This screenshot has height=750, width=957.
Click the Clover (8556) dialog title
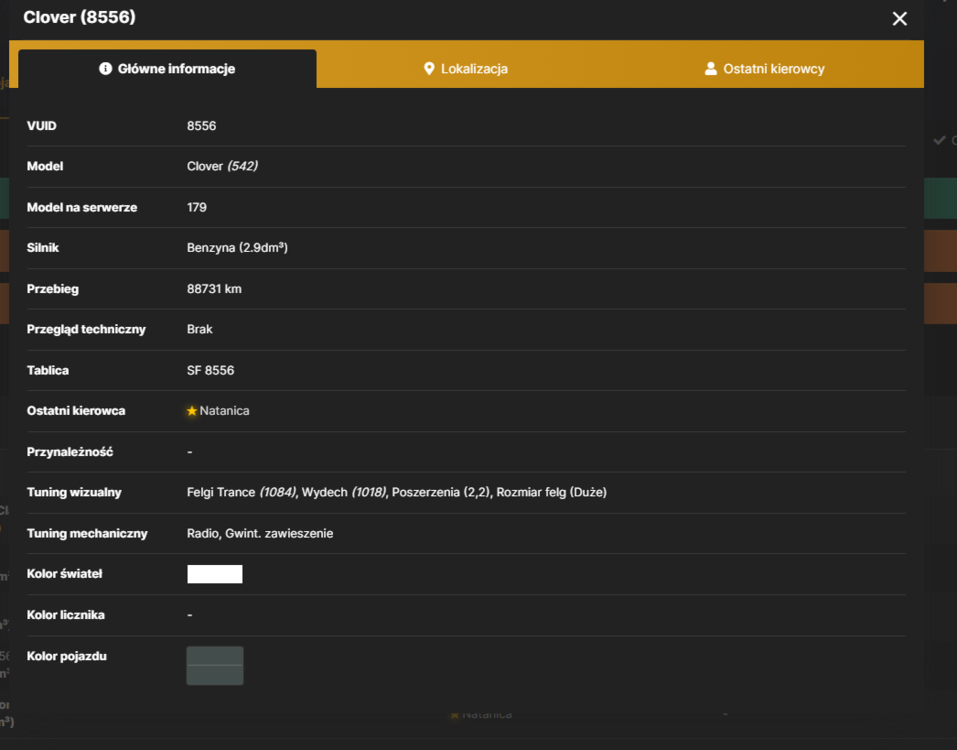tap(79, 17)
